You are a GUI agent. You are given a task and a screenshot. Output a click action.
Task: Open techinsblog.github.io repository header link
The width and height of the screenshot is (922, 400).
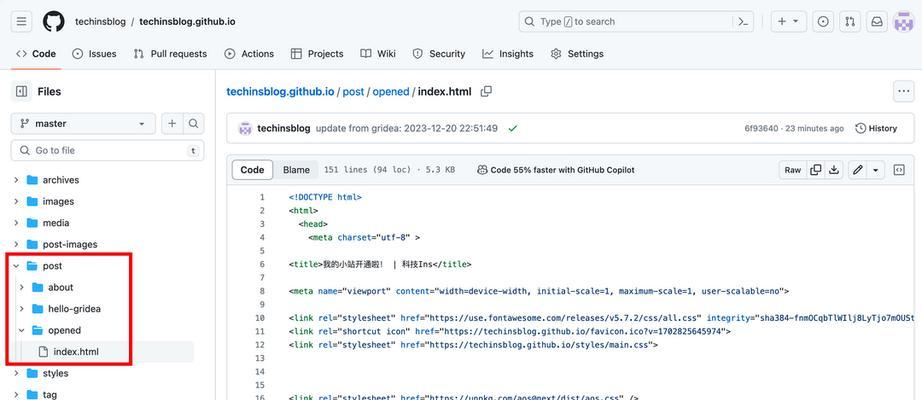pyautogui.click(x=188, y=22)
